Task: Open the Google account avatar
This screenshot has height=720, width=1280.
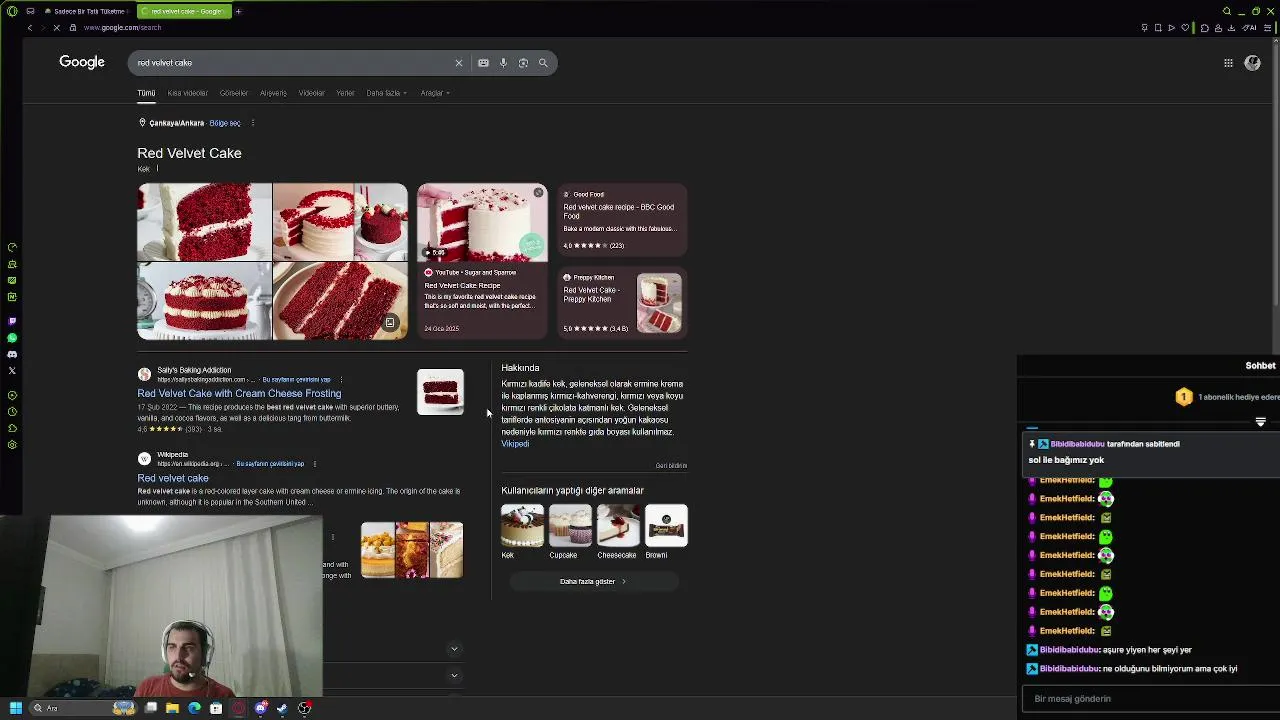Action: (x=1252, y=63)
